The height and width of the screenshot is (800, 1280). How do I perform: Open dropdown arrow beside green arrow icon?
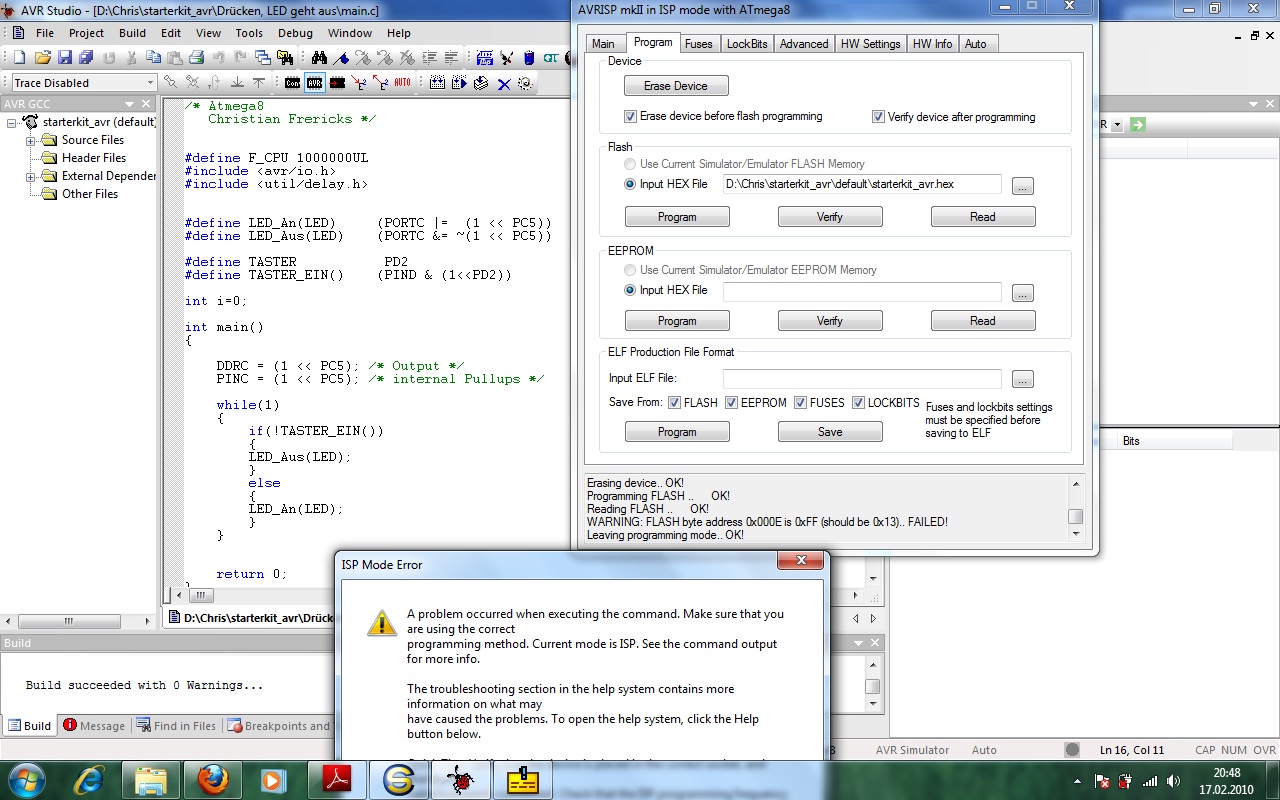[1118, 125]
